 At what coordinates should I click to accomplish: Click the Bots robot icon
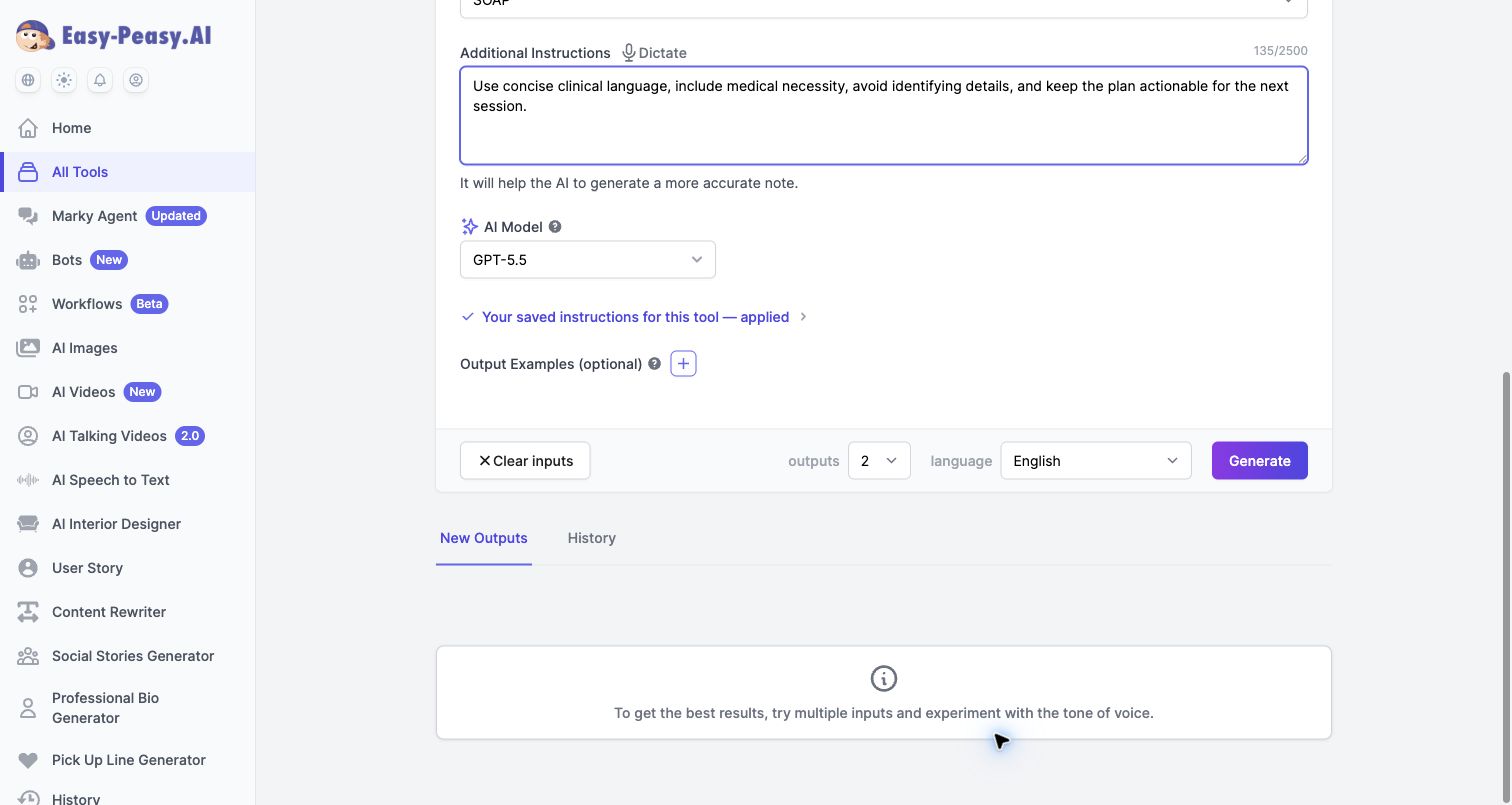point(28,260)
